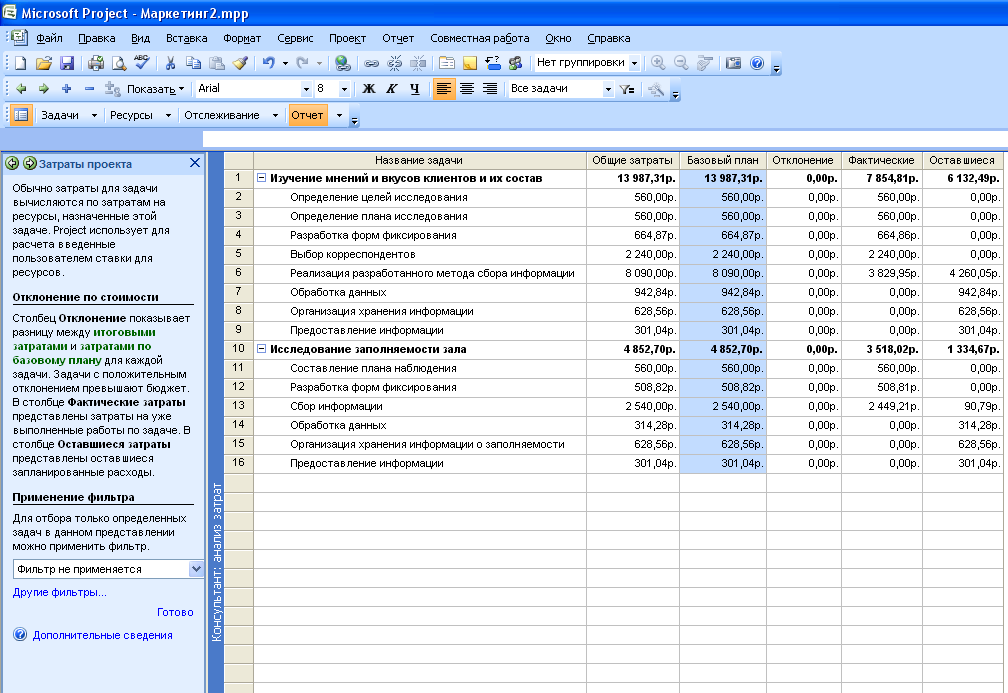Align text to the right
This screenshot has height=693, width=1008.
pos(490,89)
